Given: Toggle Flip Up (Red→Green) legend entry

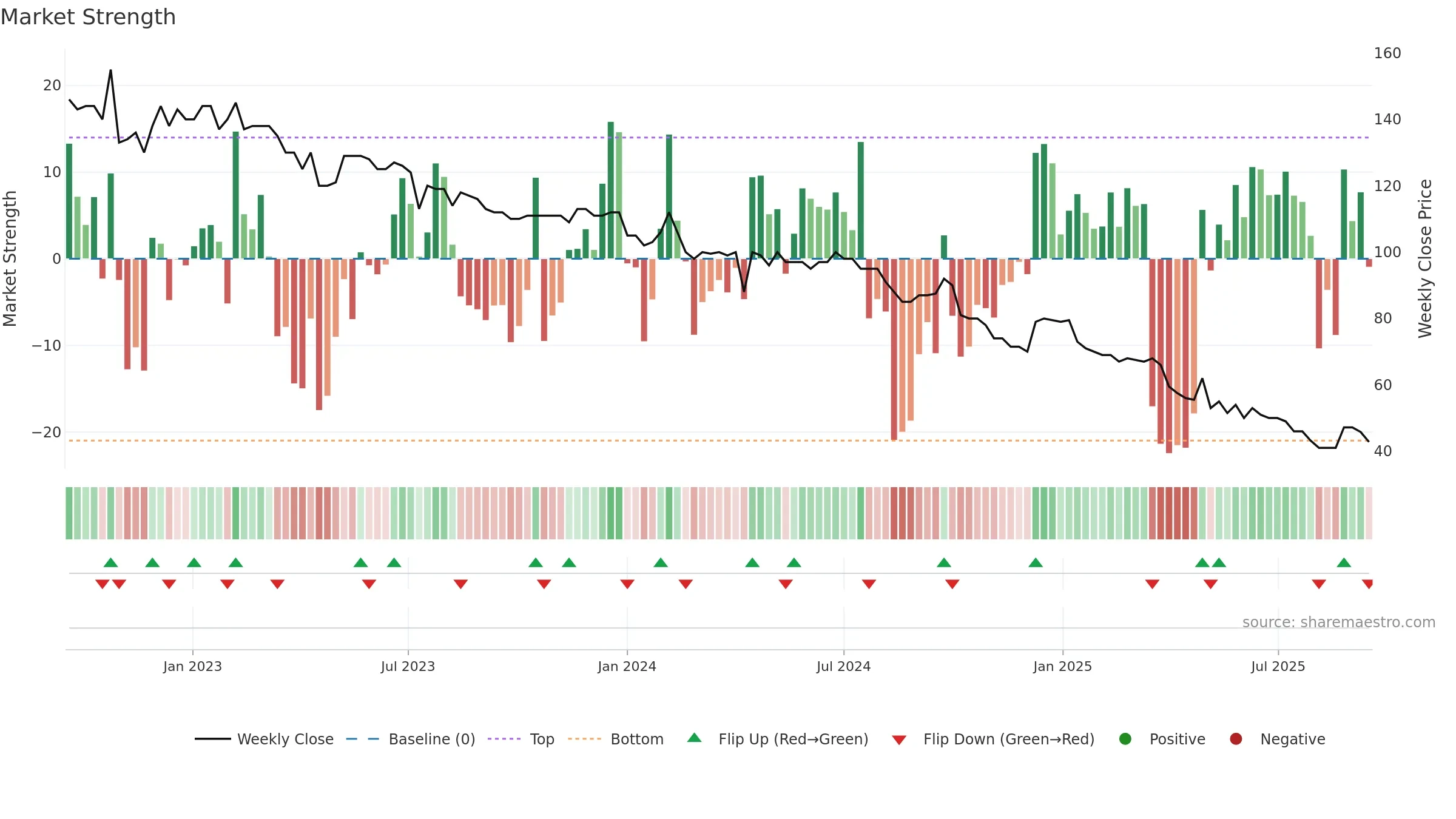Looking at the screenshot, I should click(x=778, y=739).
